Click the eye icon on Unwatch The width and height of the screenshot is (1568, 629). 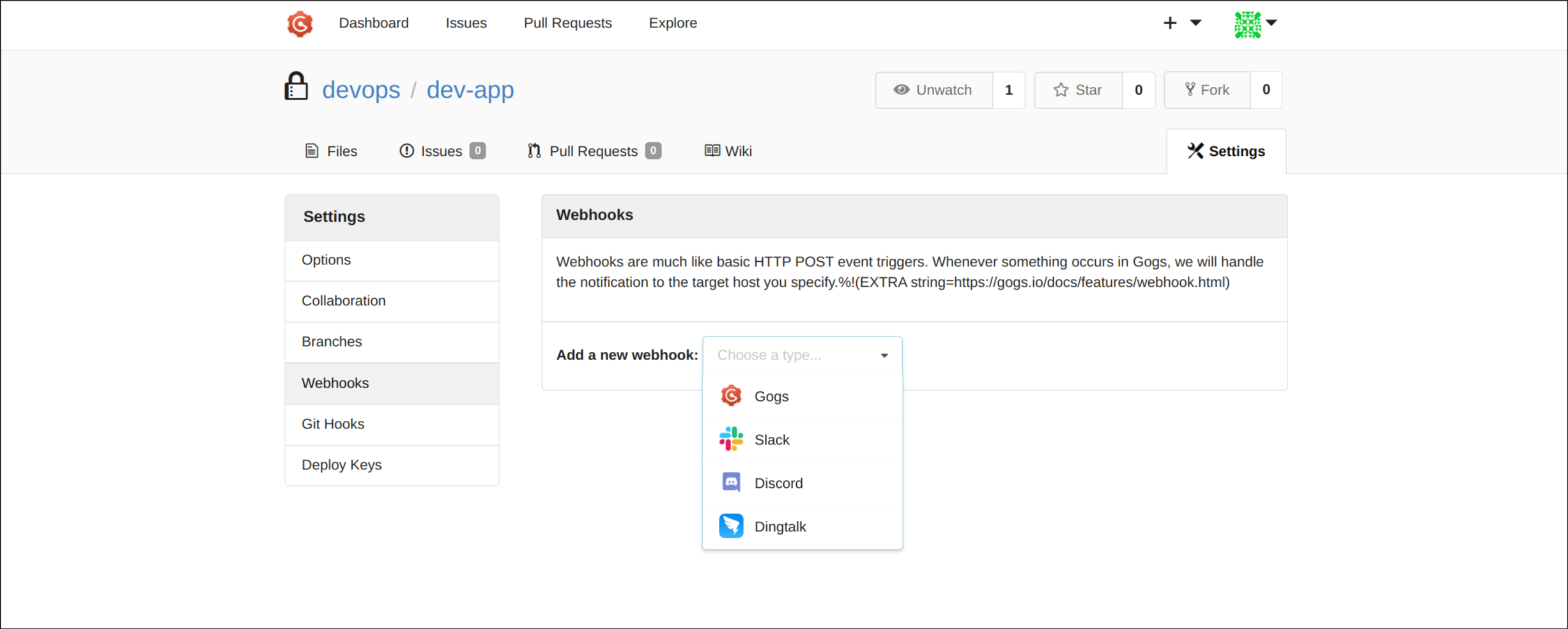[x=901, y=89]
